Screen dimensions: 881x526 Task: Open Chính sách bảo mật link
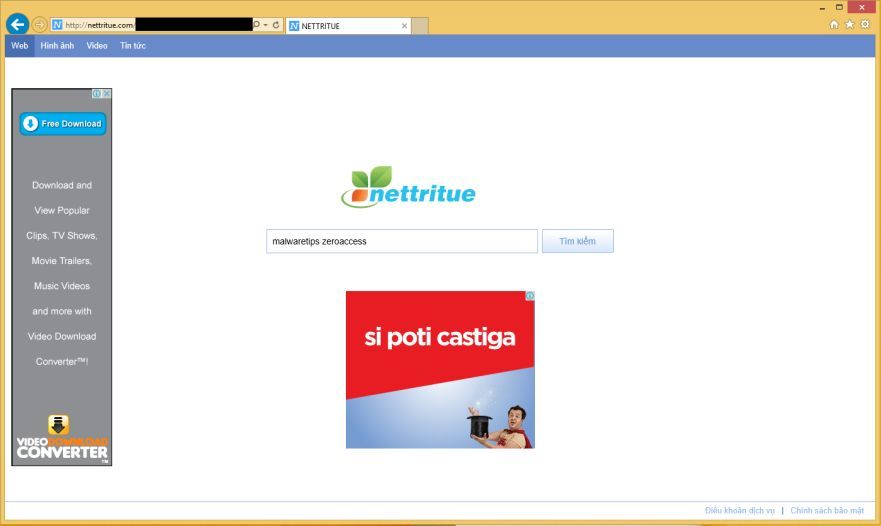point(827,510)
